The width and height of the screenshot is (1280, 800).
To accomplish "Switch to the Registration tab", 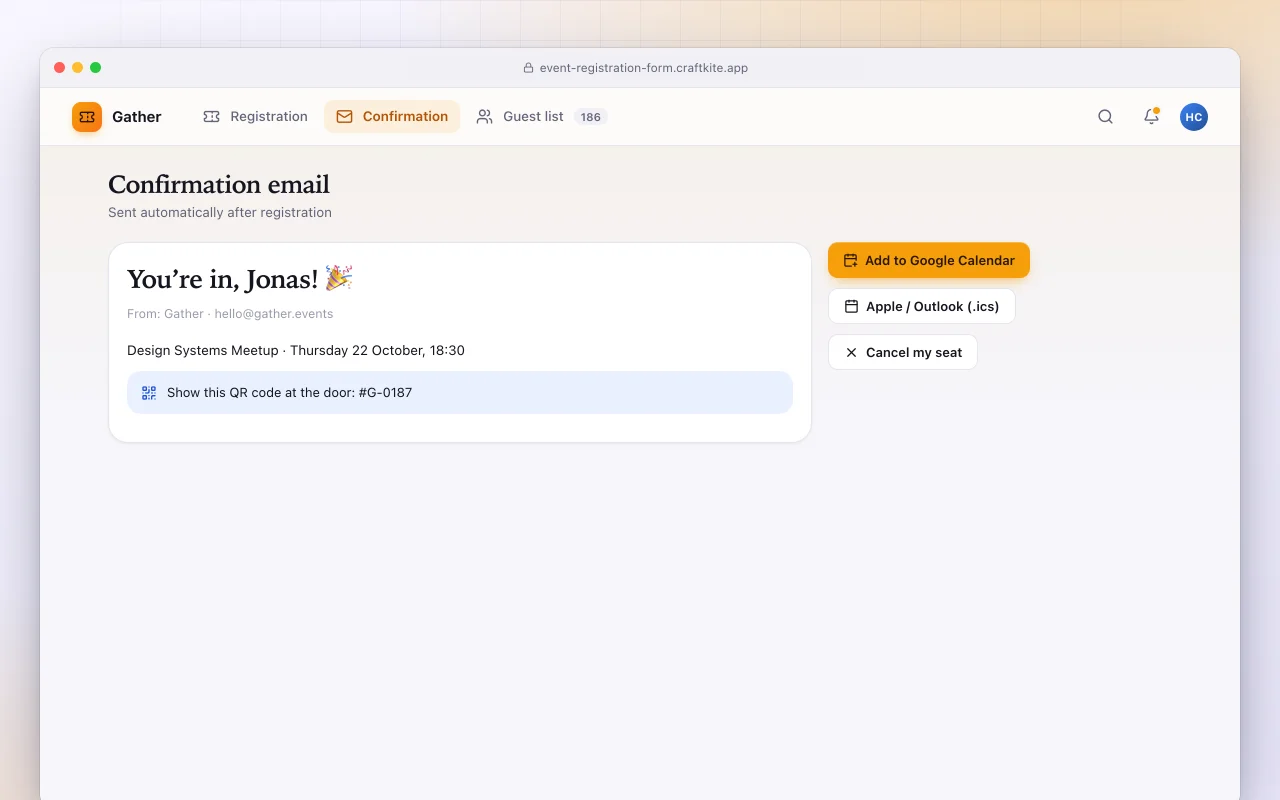I will (x=255, y=116).
